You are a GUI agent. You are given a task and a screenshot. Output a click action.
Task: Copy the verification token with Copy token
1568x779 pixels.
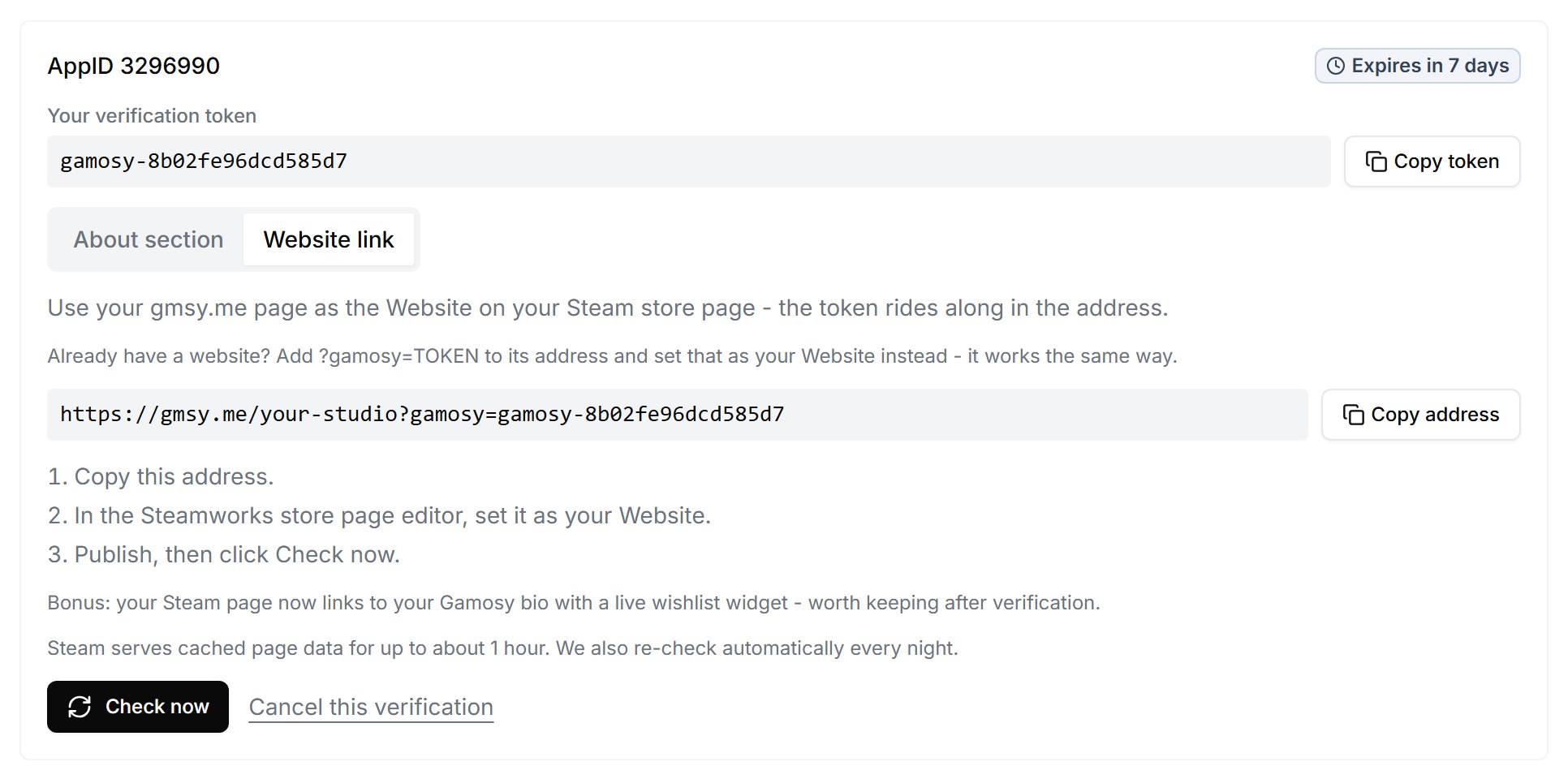click(x=1432, y=161)
